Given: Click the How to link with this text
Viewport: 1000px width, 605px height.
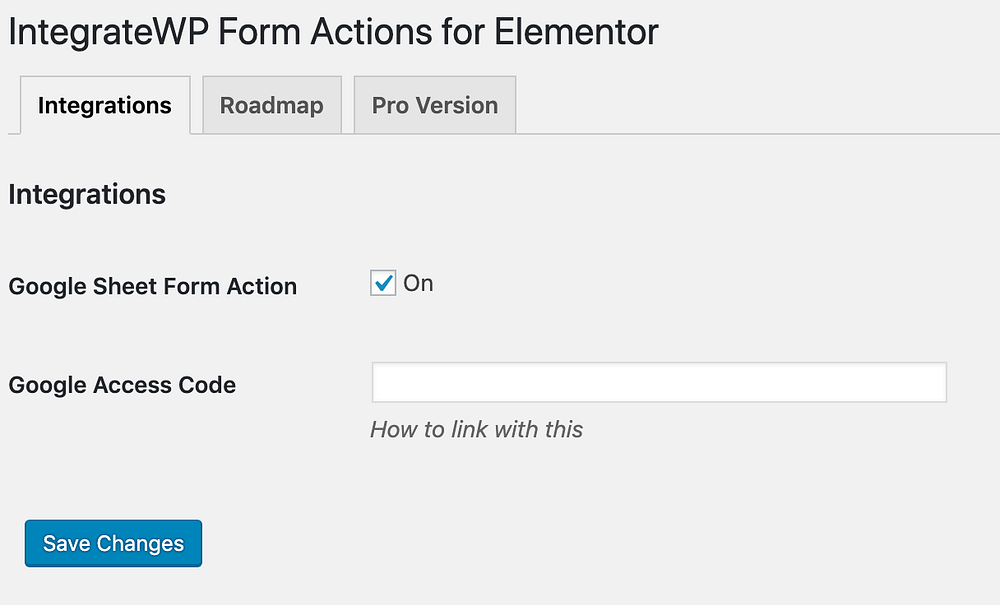Looking at the screenshot, I should tap(476, 429).
